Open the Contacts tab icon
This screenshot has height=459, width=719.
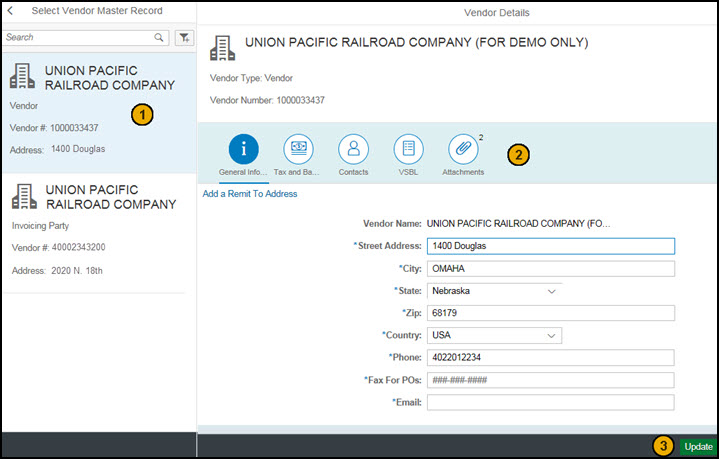[x=353, y=149]
